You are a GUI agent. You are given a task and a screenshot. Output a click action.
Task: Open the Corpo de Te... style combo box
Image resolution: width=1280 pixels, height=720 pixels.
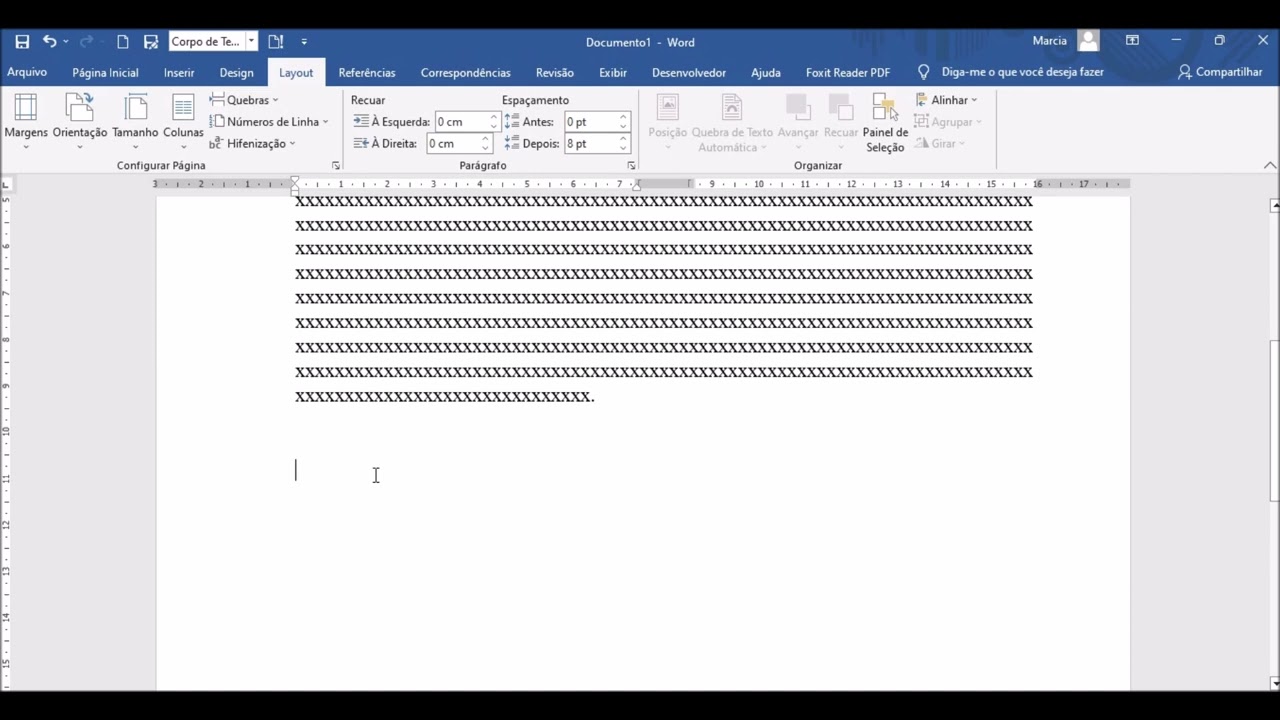213,42
